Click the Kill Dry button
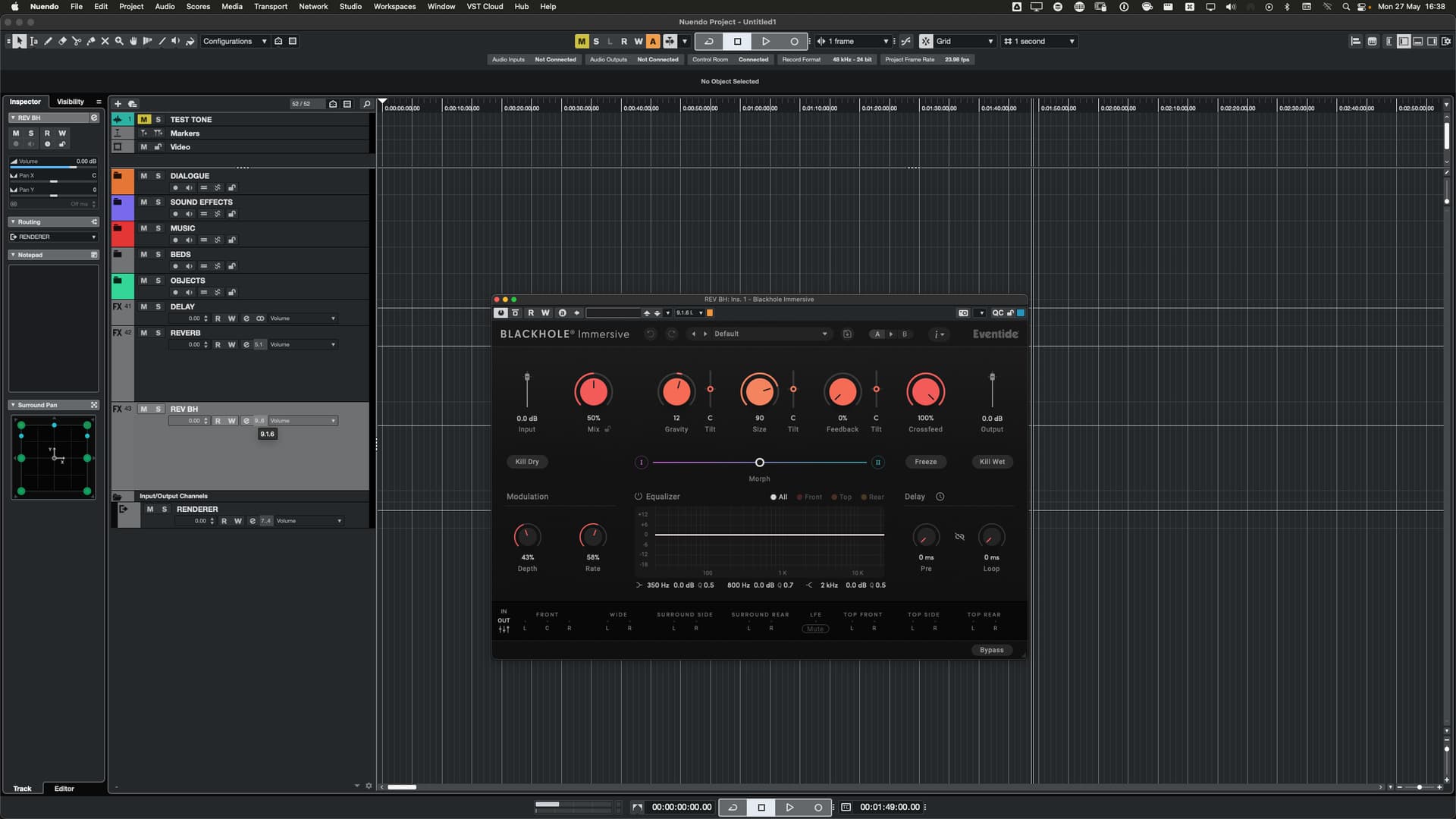Screen dimensions: 1456x819 [526, 462]
